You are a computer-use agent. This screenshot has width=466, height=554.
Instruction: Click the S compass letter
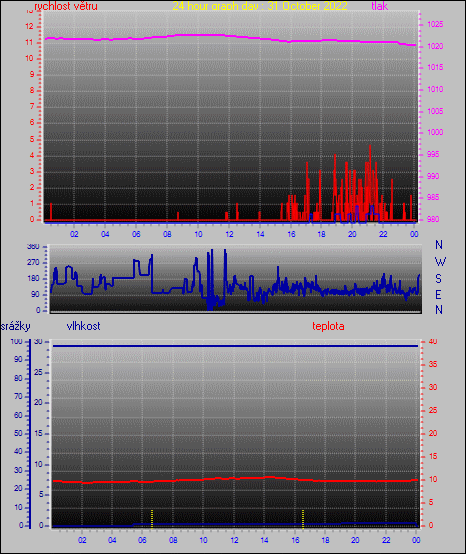(438, 279)
